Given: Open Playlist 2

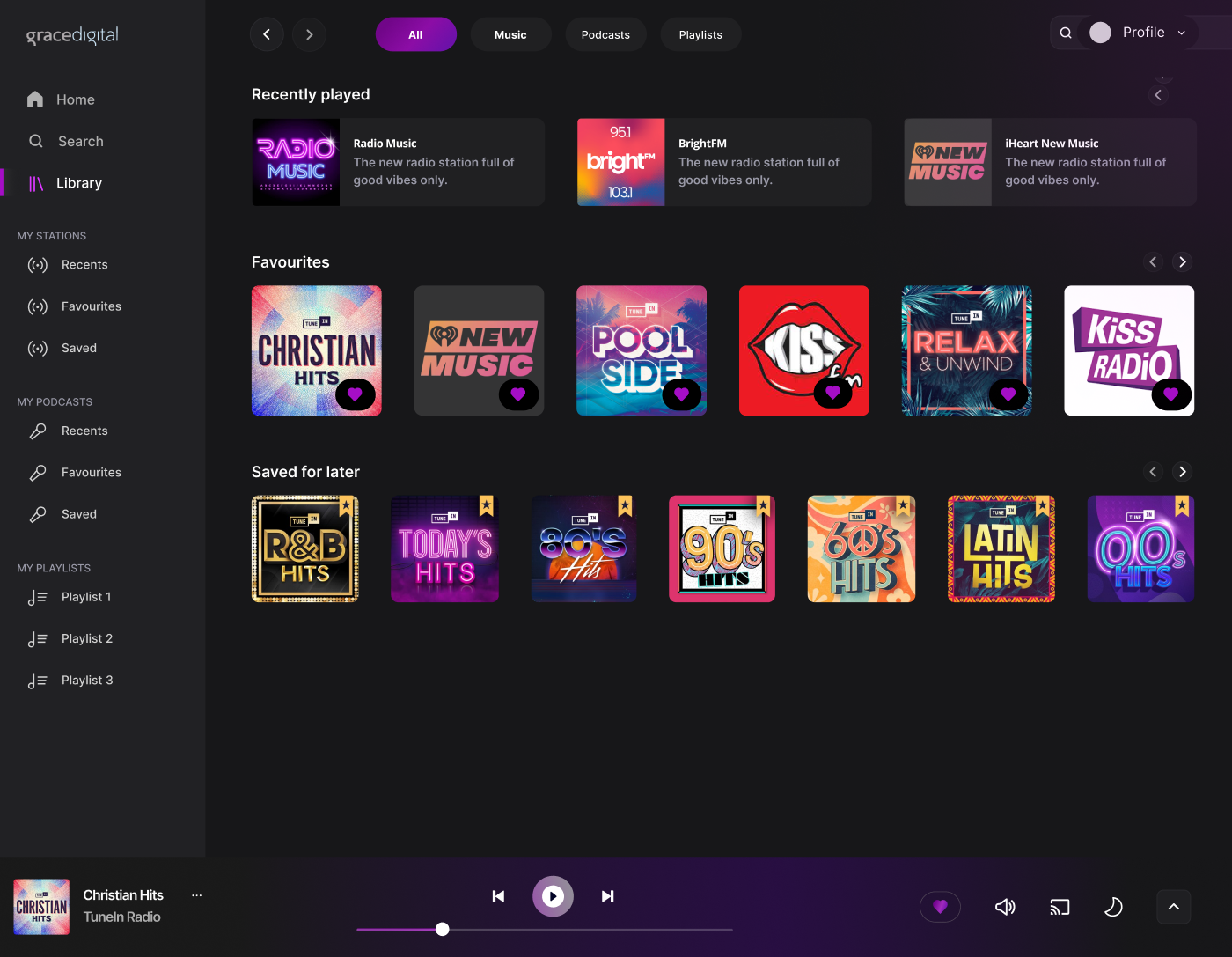Looking at the screenshot, I should point(70,638).
